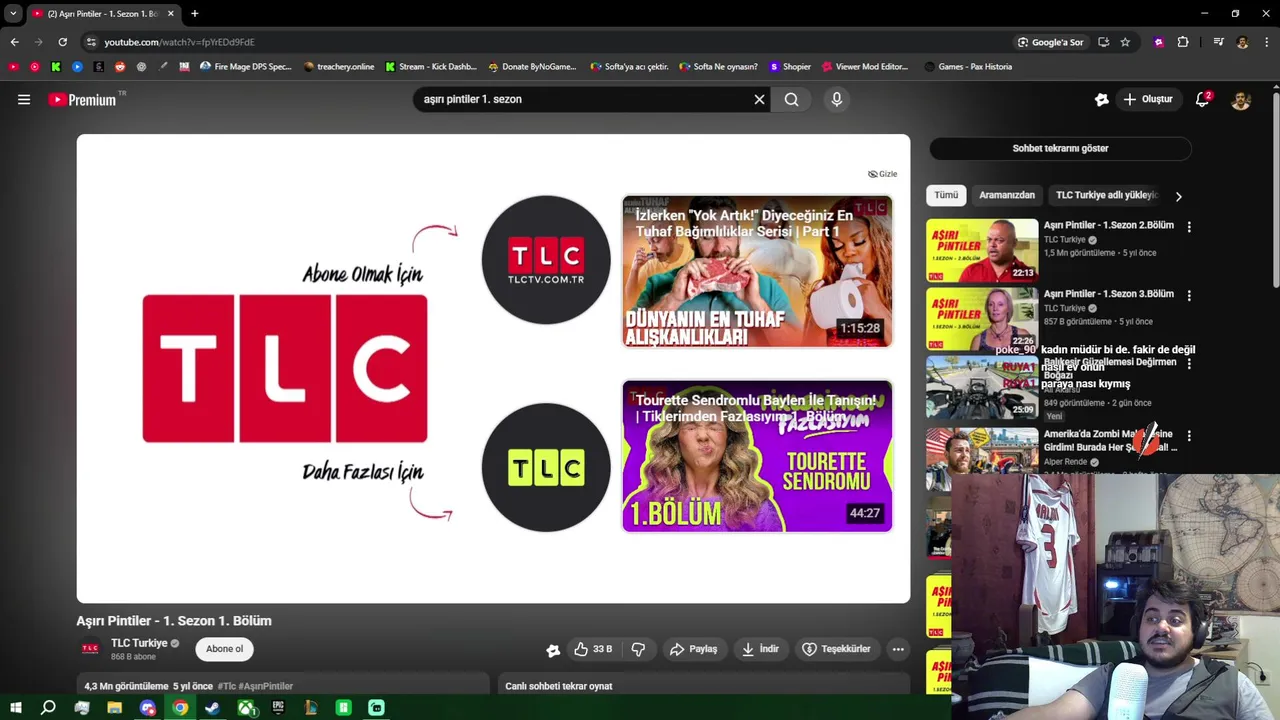
Task: Open the Xbox app in taskbar
Action: pyautogui.click(x=245, y=708)
